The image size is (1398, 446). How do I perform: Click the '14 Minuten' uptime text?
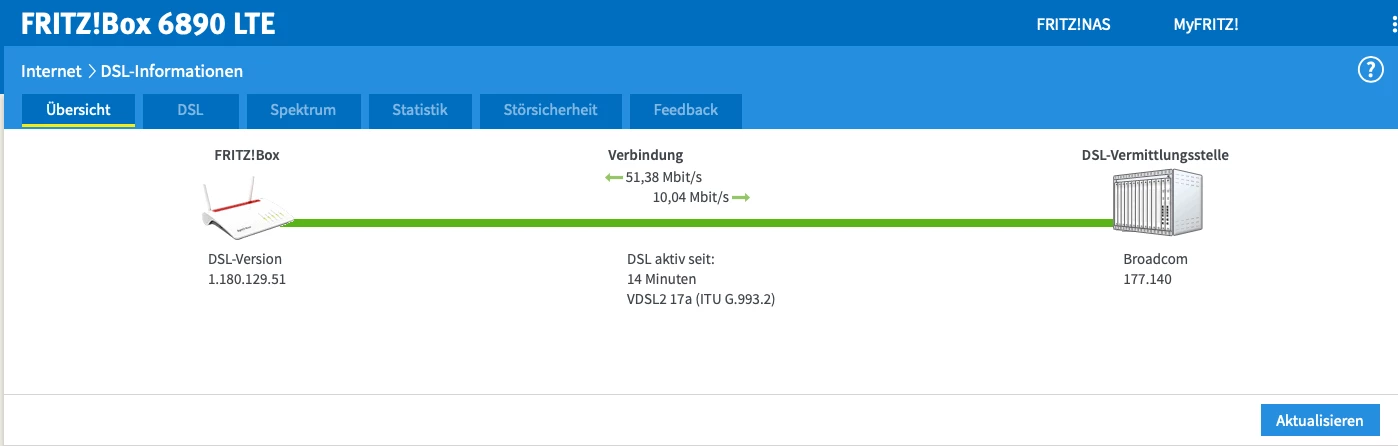click(x=661, y=279)
